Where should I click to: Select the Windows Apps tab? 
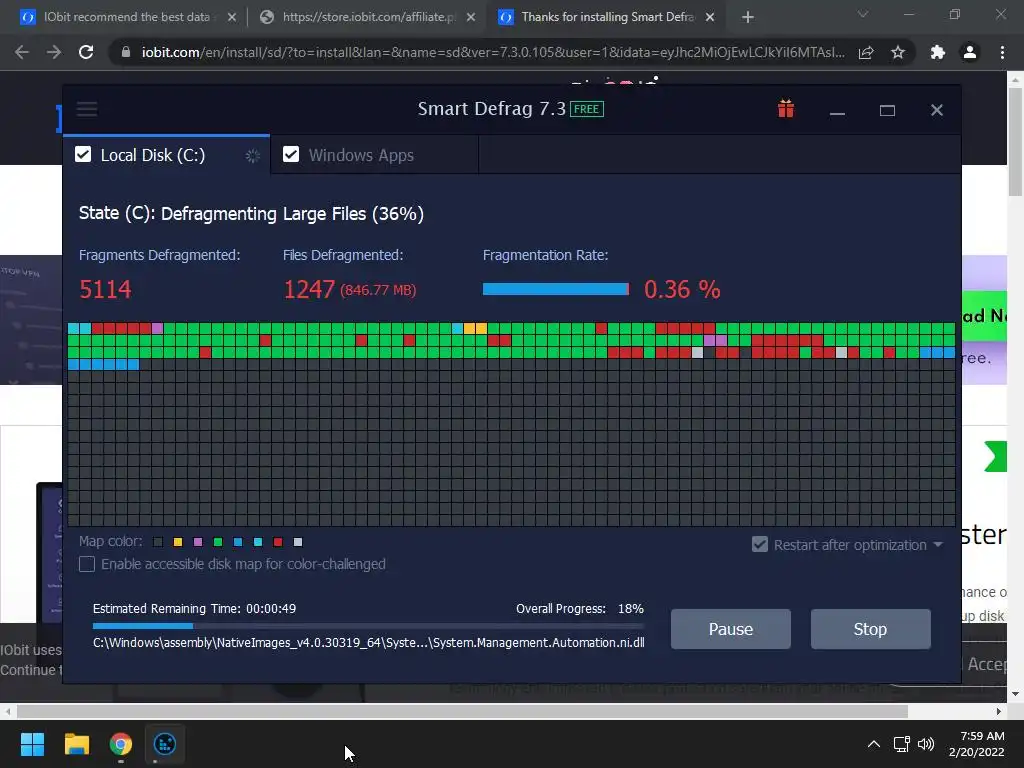pyautogui.click(x=374, y=155)
